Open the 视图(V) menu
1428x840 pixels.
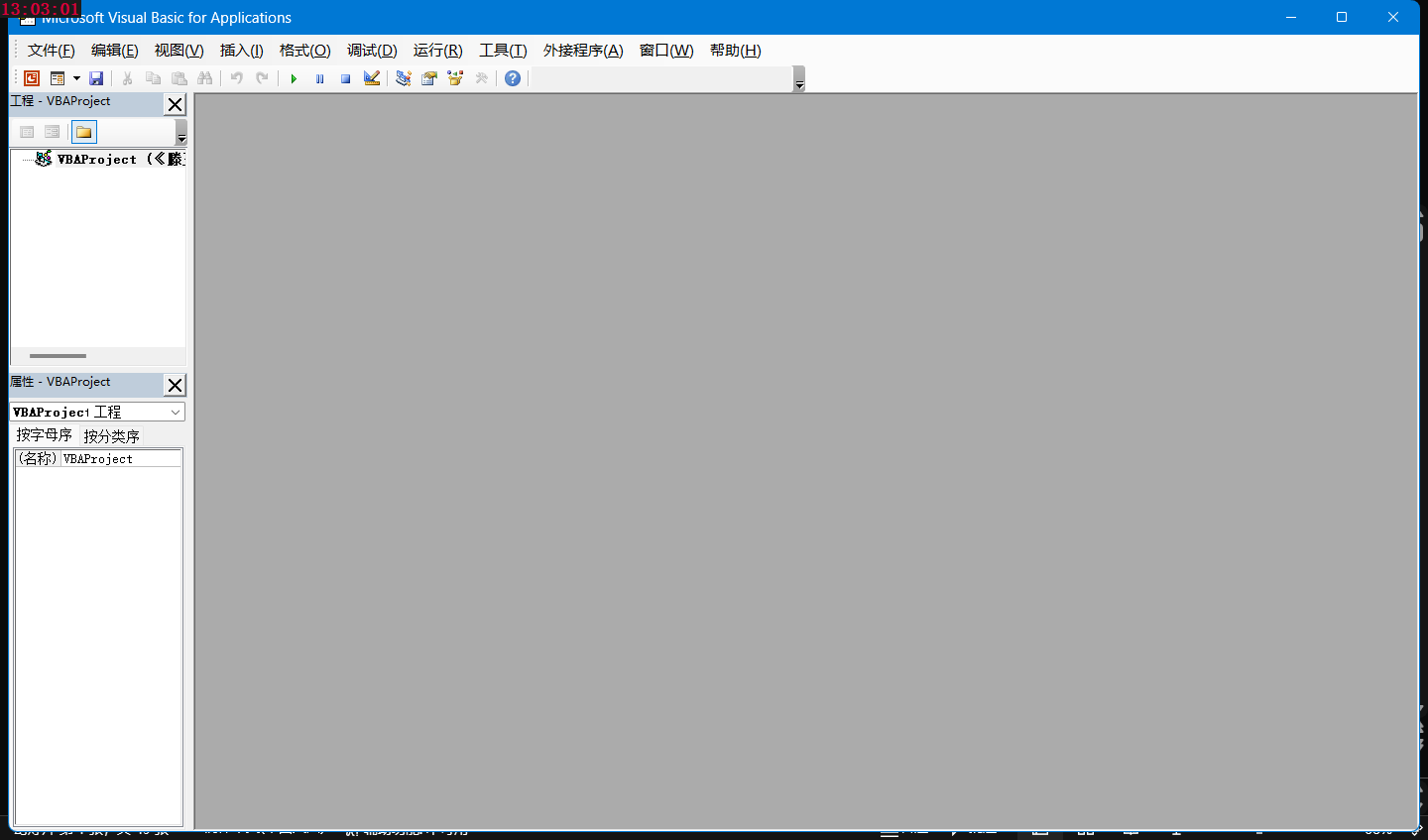pos(179,51)
